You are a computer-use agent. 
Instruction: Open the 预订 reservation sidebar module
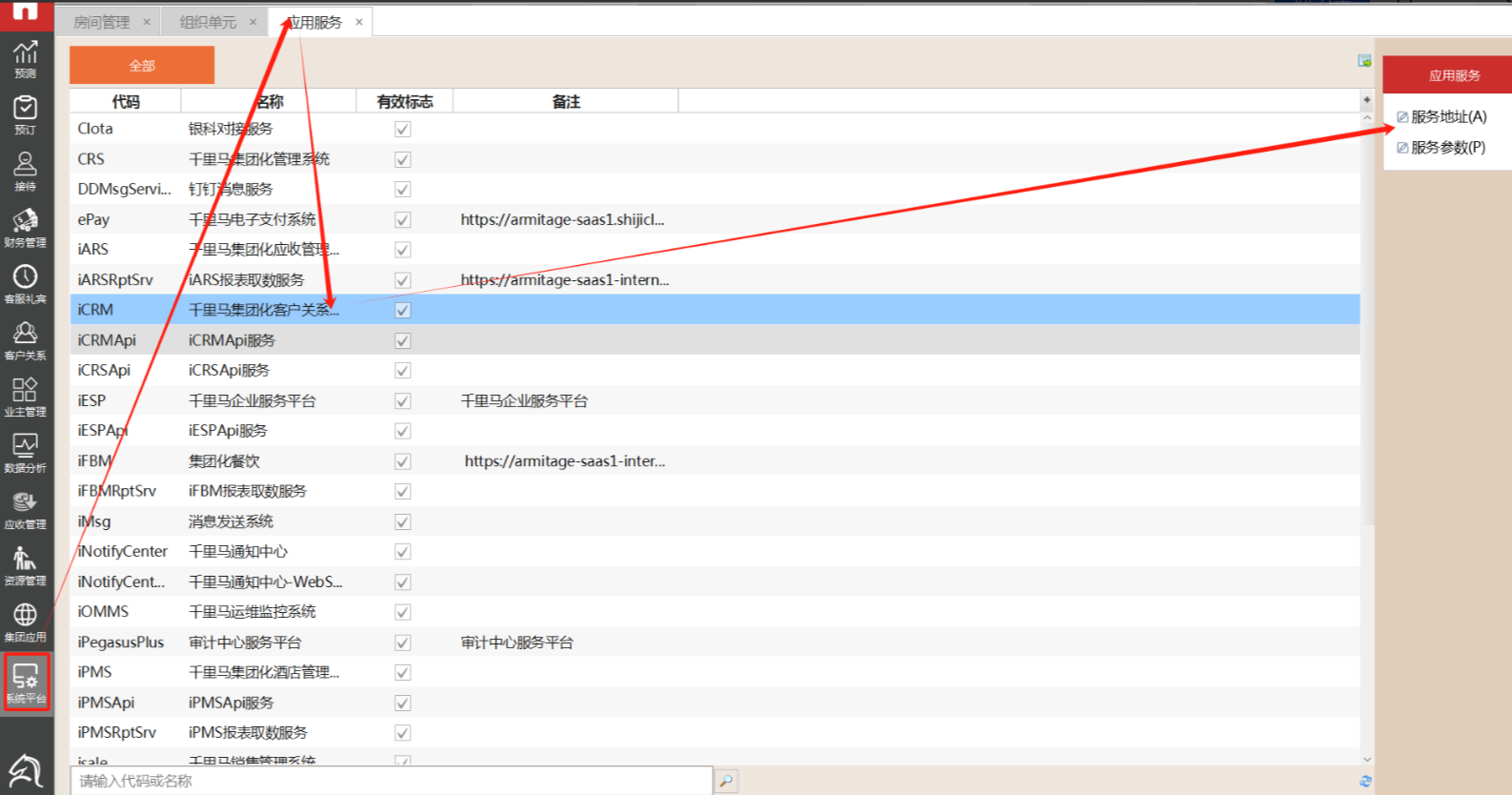(26, 115)
